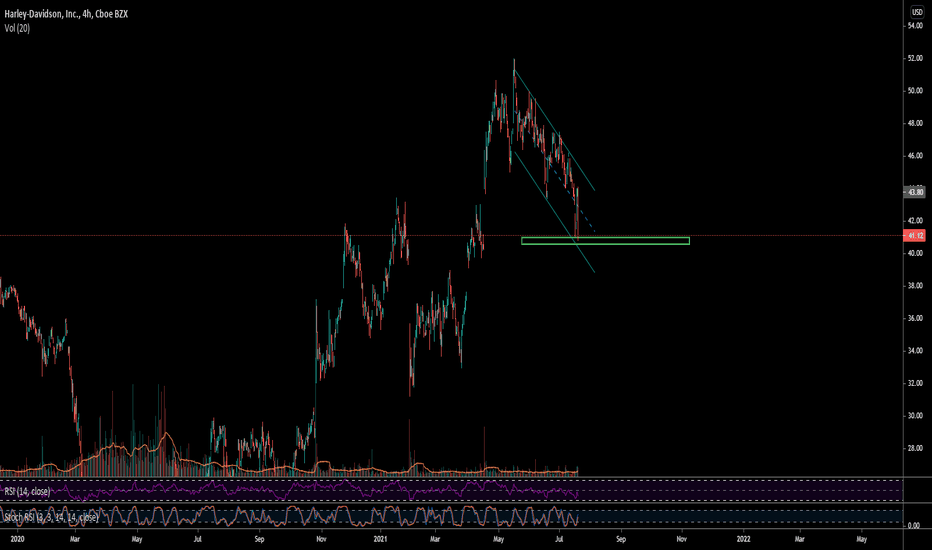Select the Vol (20) indicator label
This screenshot has width=932, height=550.
coord(17,28)
